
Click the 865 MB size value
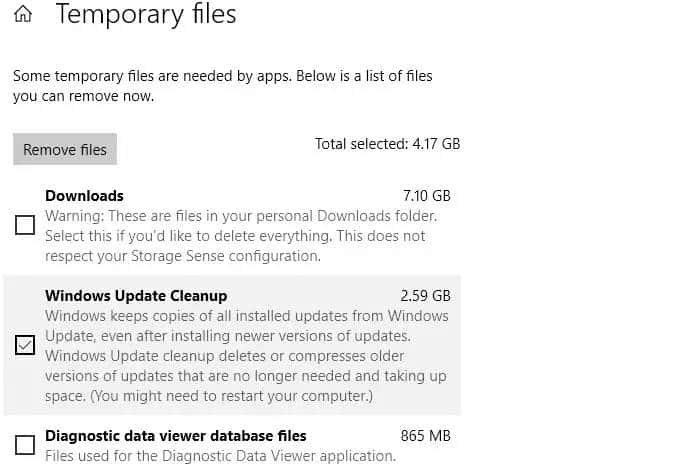click(x=426, y=436)
